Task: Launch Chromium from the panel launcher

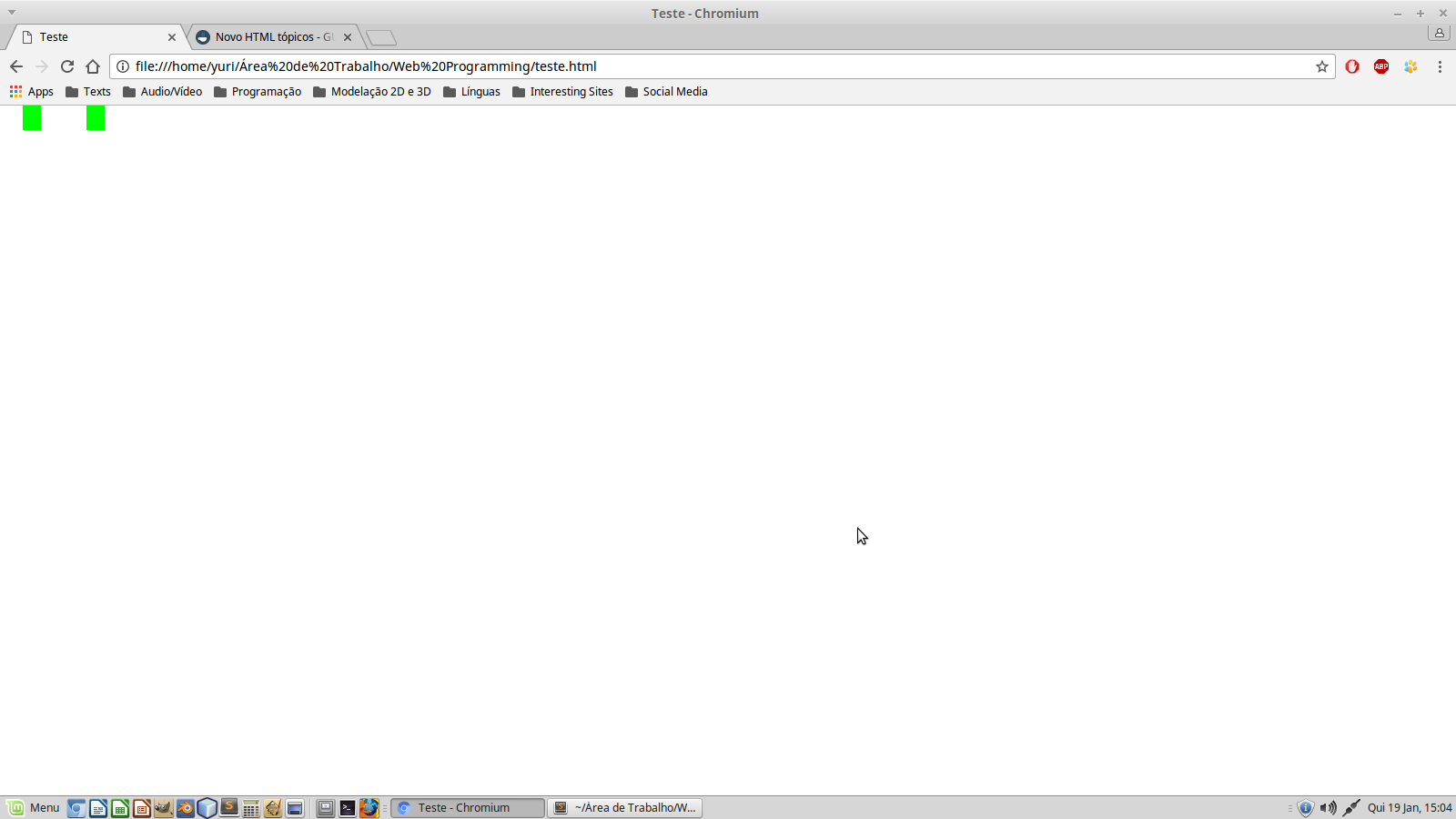Action: coord(76,808)
